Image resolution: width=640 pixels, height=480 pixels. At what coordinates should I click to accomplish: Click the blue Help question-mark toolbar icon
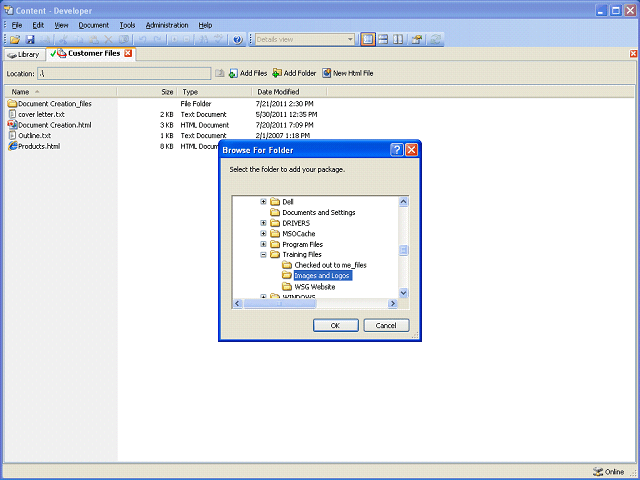[238, 39]
